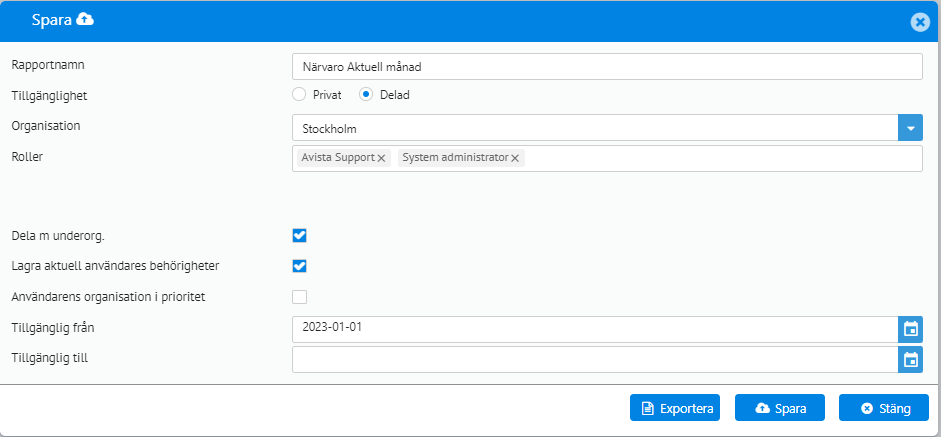Remove the Avista Support role tag
941x437 pixels.
click(381, 158)
